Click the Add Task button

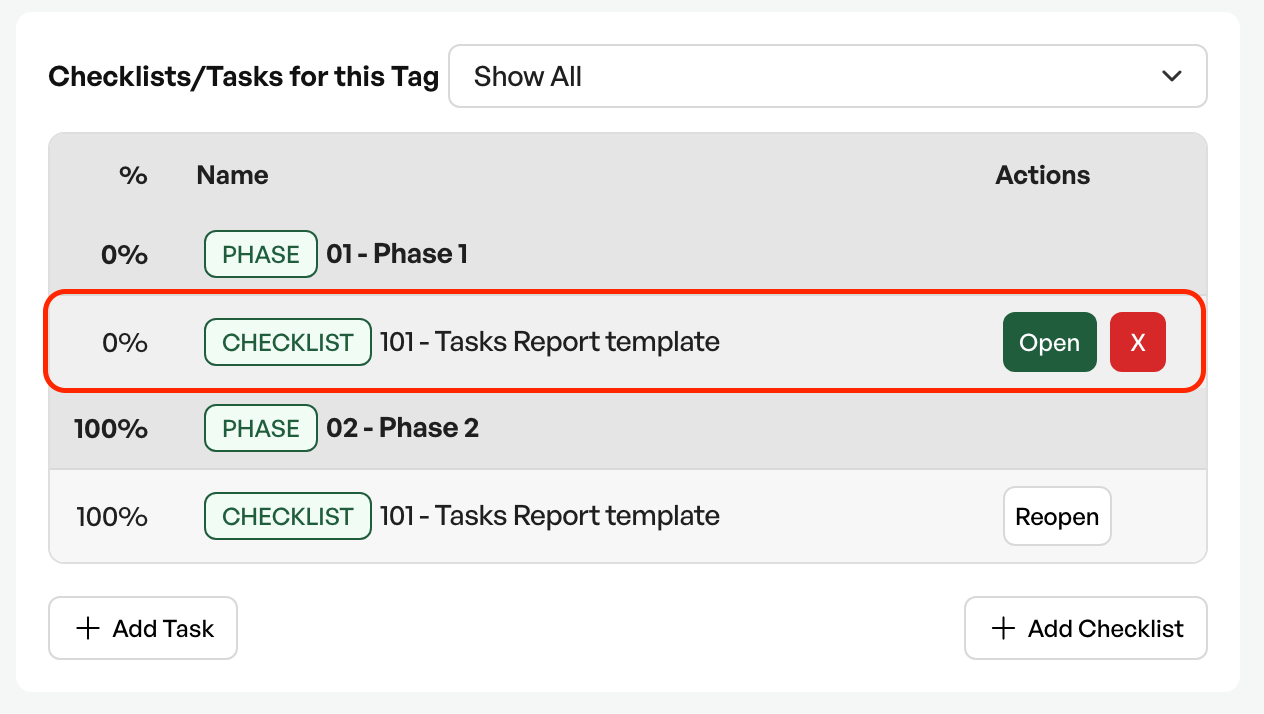[x=143, y=628]
